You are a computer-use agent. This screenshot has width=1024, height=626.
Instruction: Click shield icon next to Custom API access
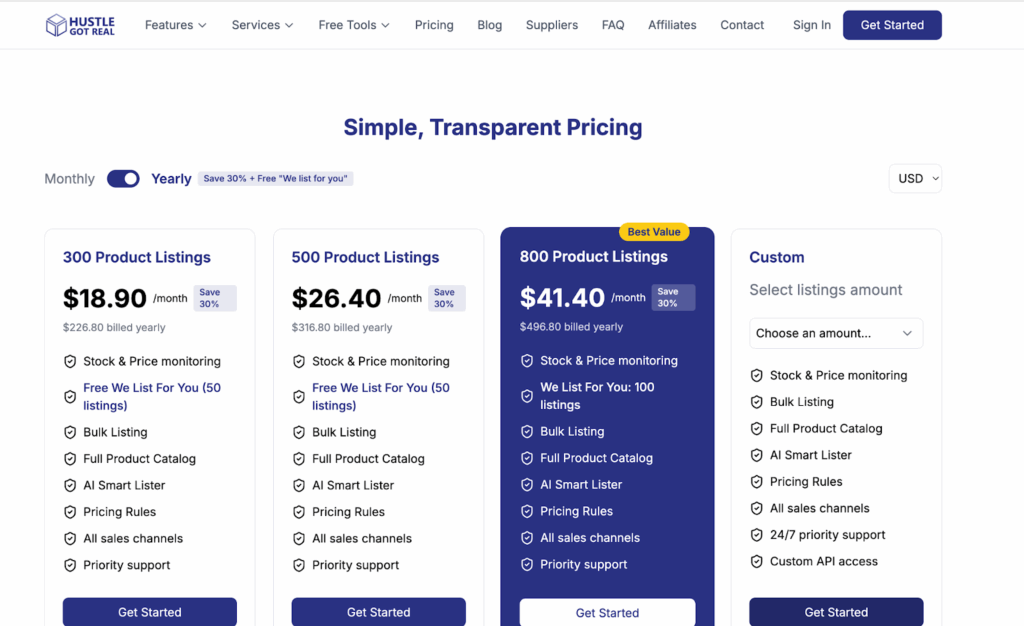coord(757,562)
